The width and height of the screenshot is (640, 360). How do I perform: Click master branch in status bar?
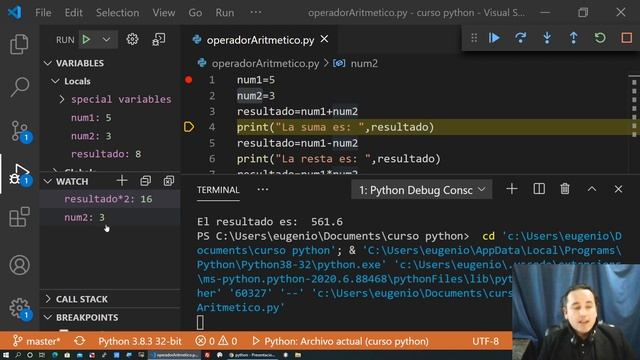36,341
